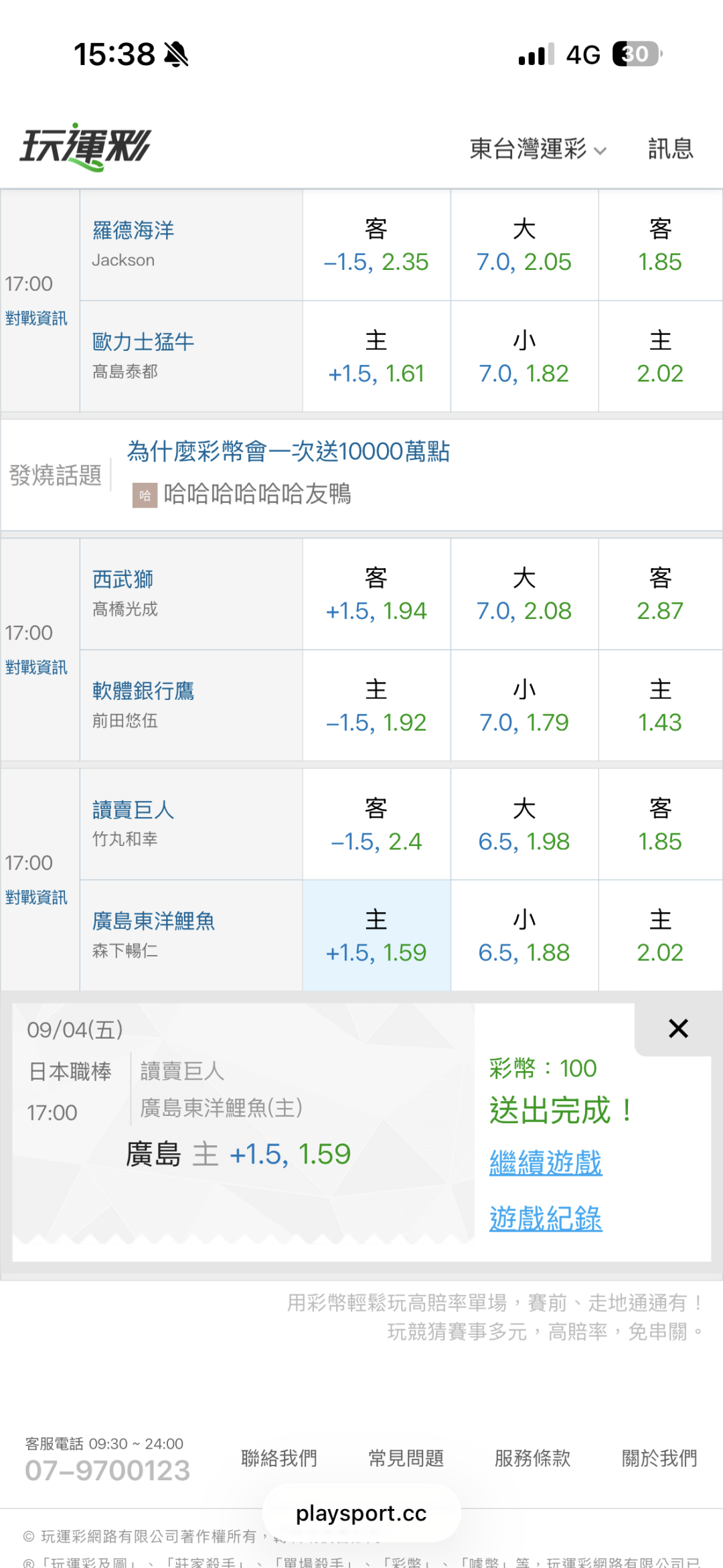Open 常見問題 footer link
The image size is (723, 1568).
pyautogui.click(x=406, y=1458)
